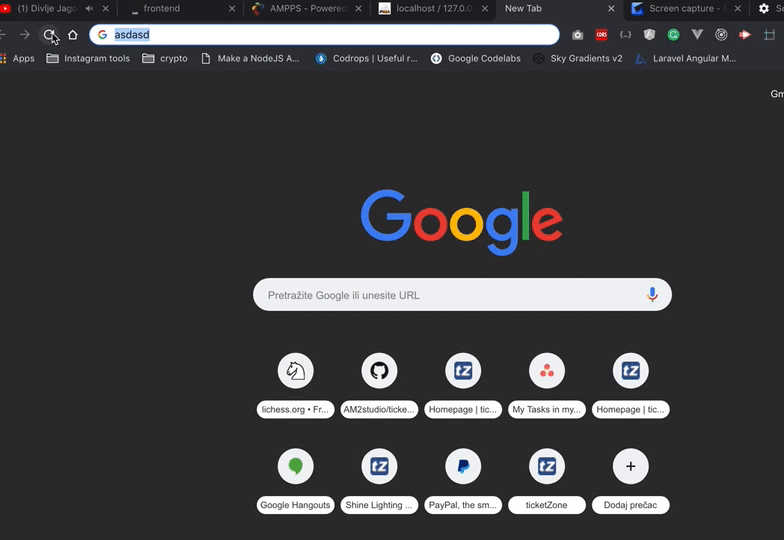Open the Laravel Angular M... bookmark
Image resolution: width=784 pixels, height=540 pixels.
click(x=686, y=58)
